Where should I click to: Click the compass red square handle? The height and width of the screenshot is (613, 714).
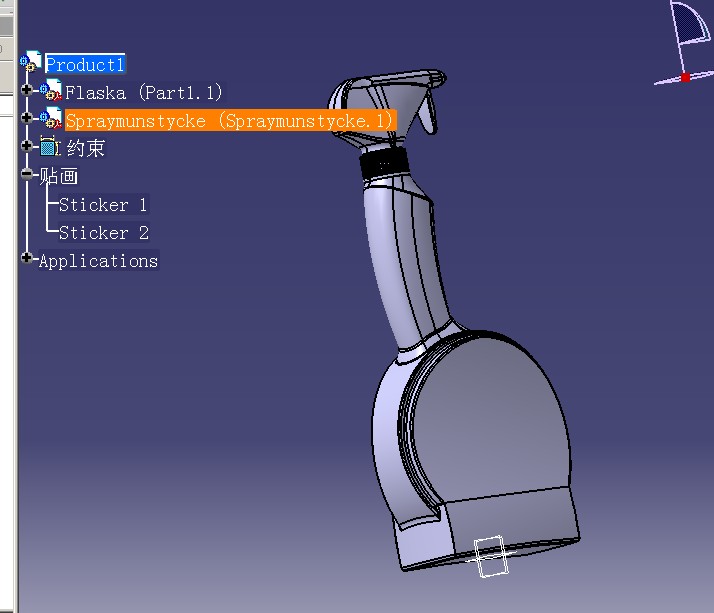(x=685, y=77)
